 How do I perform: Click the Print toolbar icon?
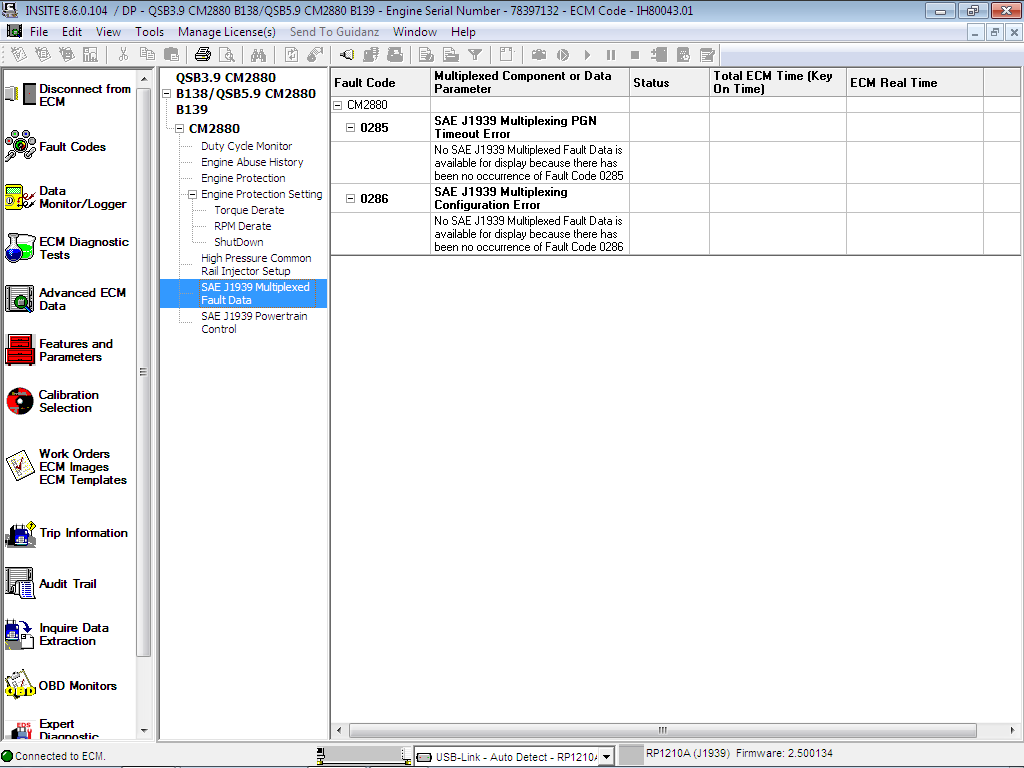tap(204, 55)
